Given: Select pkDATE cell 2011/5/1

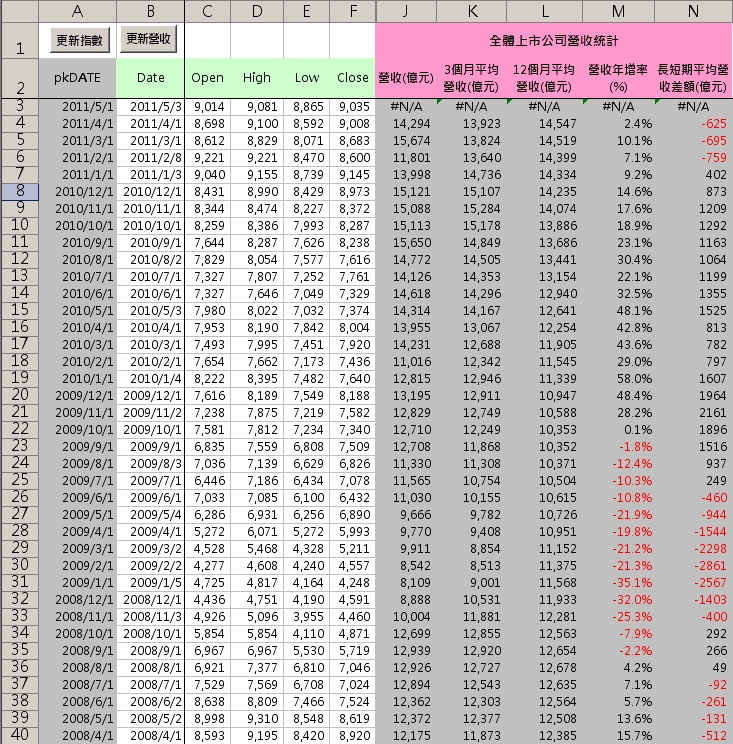Looking at the screenshot, I should click(77, 107).
